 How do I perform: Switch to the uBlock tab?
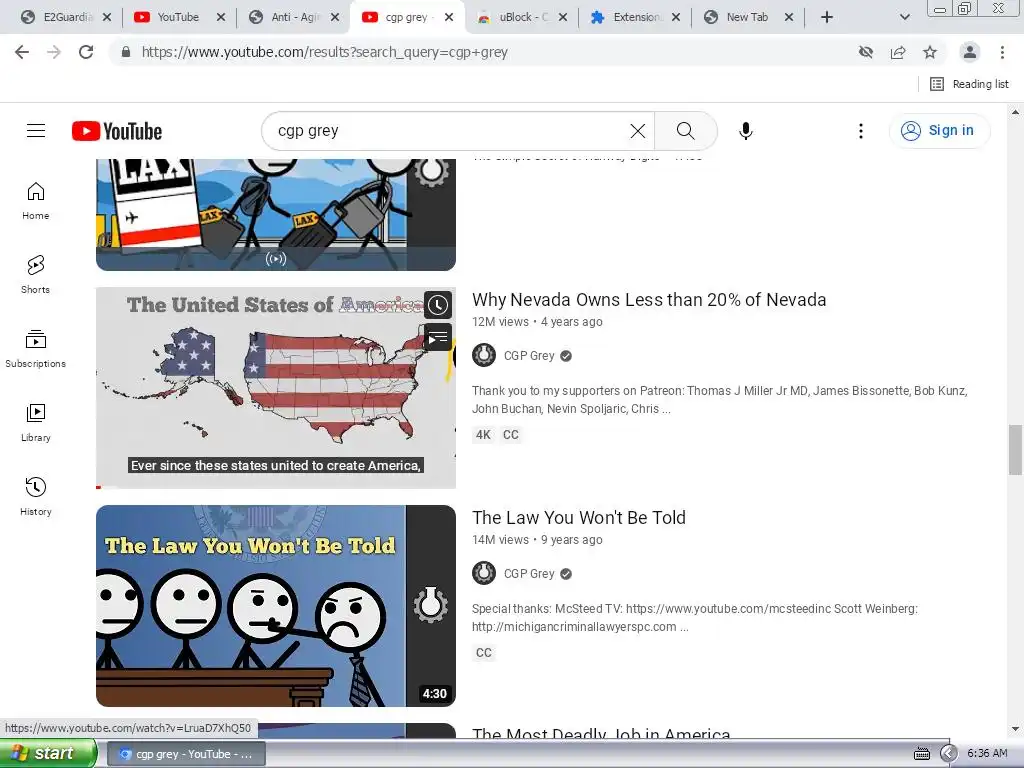515,17
